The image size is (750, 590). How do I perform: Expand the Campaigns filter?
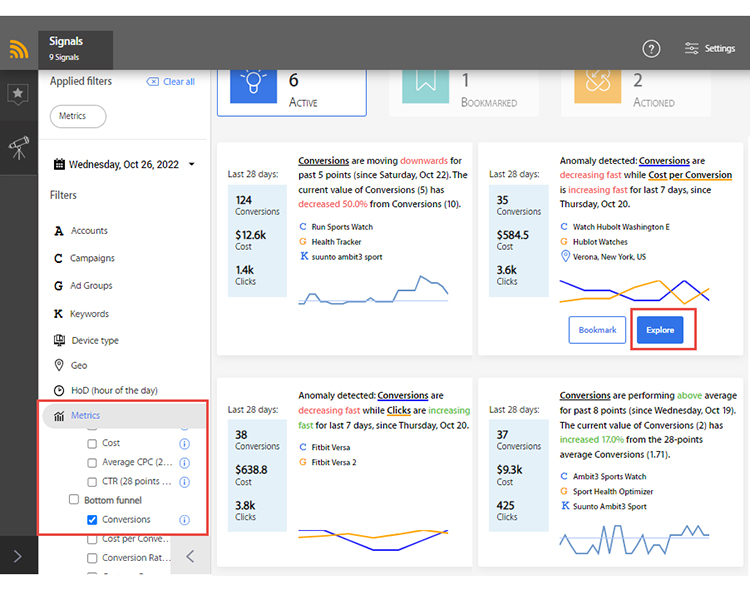pos(92,258)
